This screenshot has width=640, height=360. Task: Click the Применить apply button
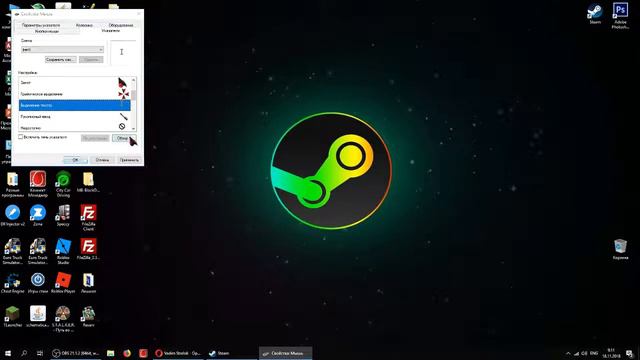point(129,160)
